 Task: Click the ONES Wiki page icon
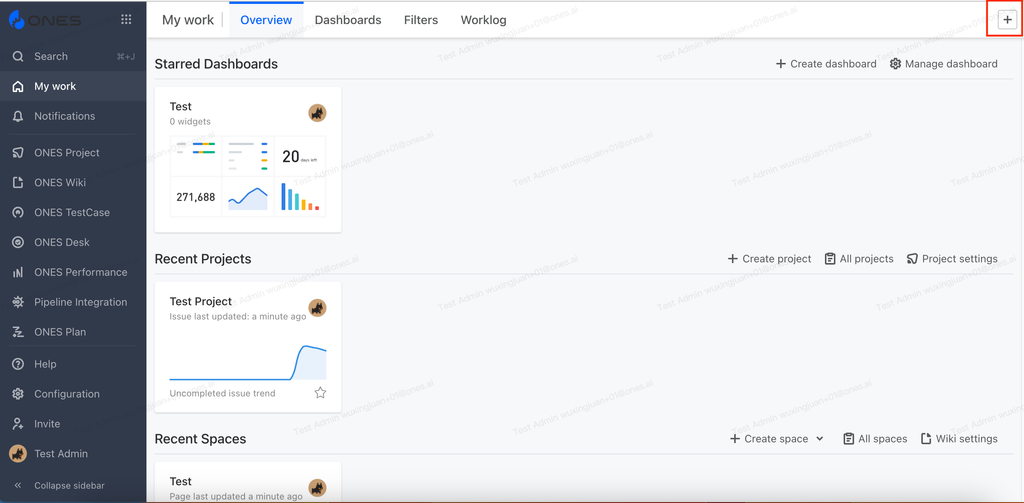tap(18, 182)
